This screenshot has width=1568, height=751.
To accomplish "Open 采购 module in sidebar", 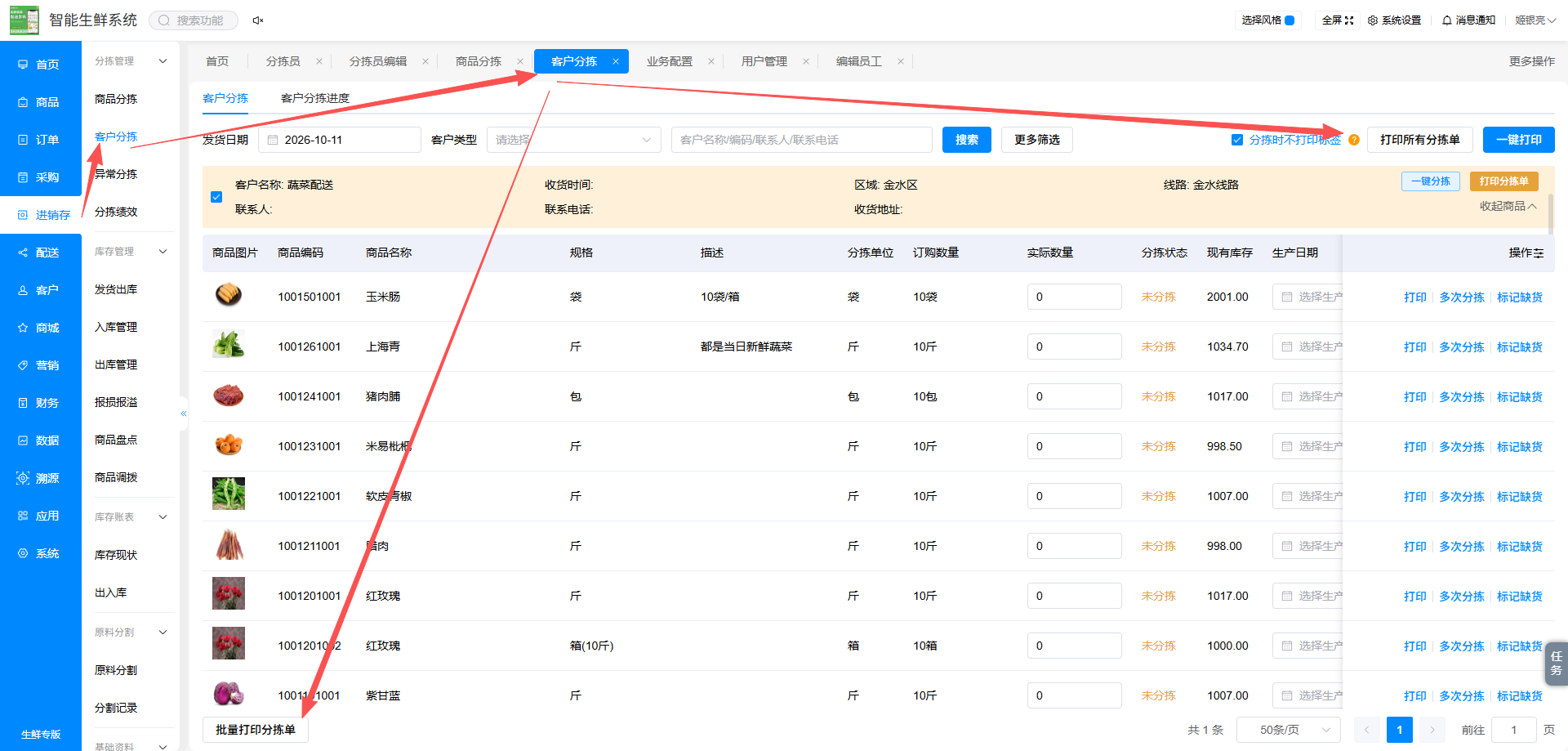I will coord(41,177).
